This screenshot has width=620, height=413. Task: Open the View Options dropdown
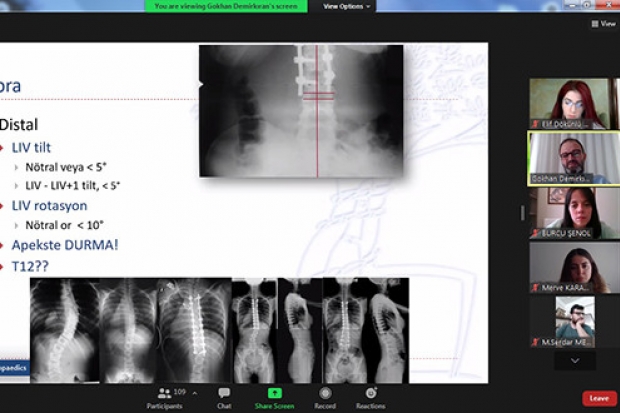point(347,6)
